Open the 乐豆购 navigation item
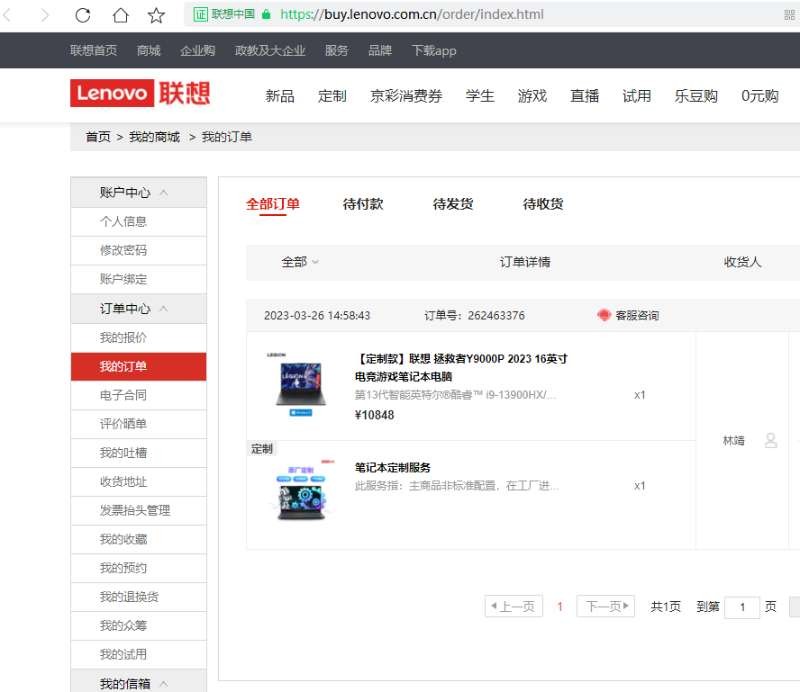800x692 pixels. (696, 96)
